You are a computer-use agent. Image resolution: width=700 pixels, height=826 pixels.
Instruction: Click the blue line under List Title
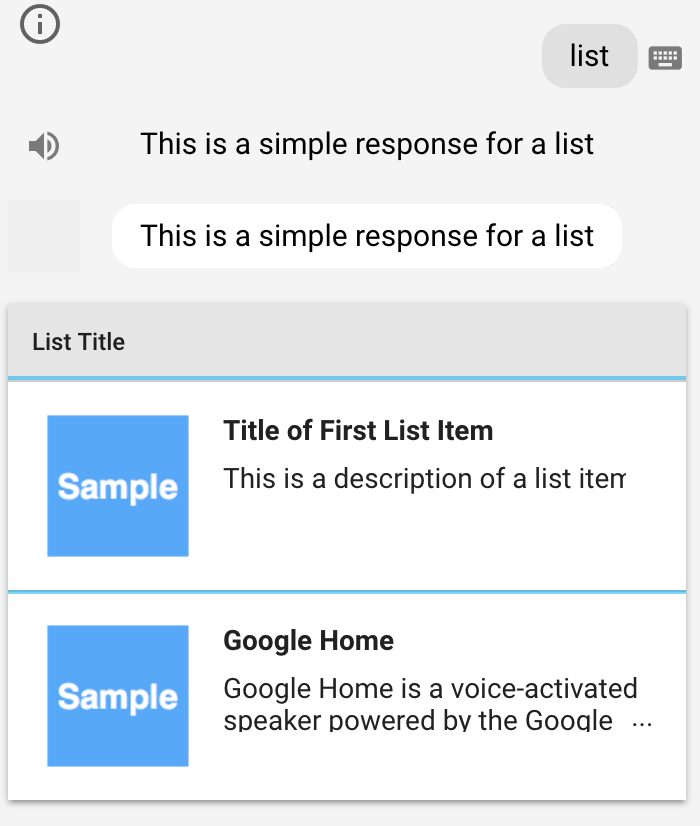tap(347, 378)
